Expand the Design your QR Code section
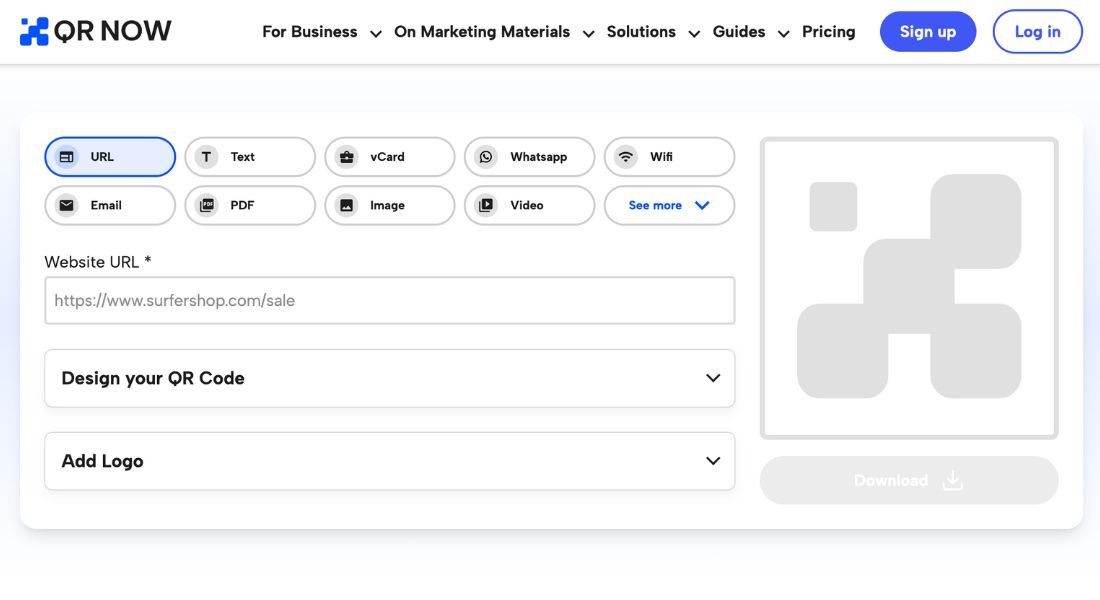Viewport: 1100px width, 600px height. (389, 378)
